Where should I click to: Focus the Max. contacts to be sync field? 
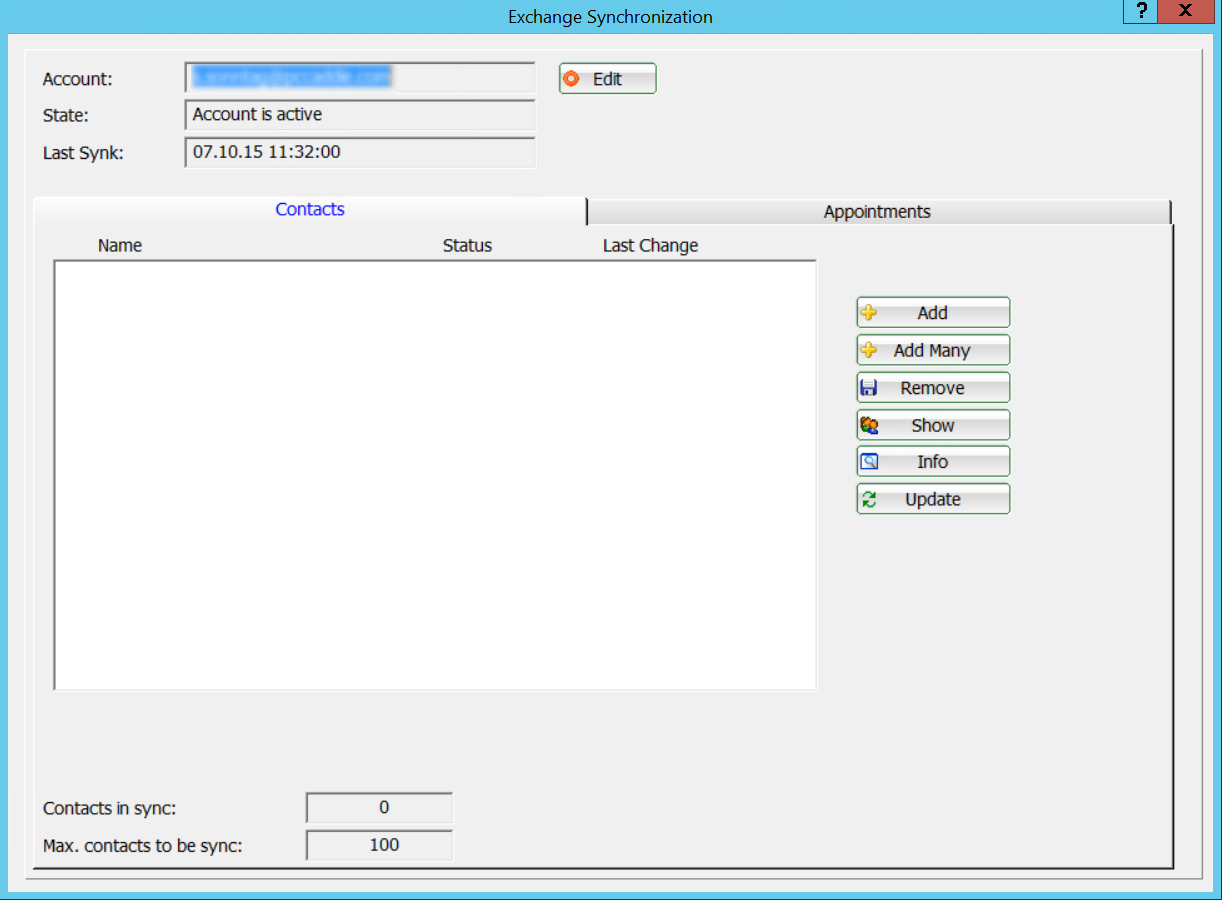click(x=379, y=845)
